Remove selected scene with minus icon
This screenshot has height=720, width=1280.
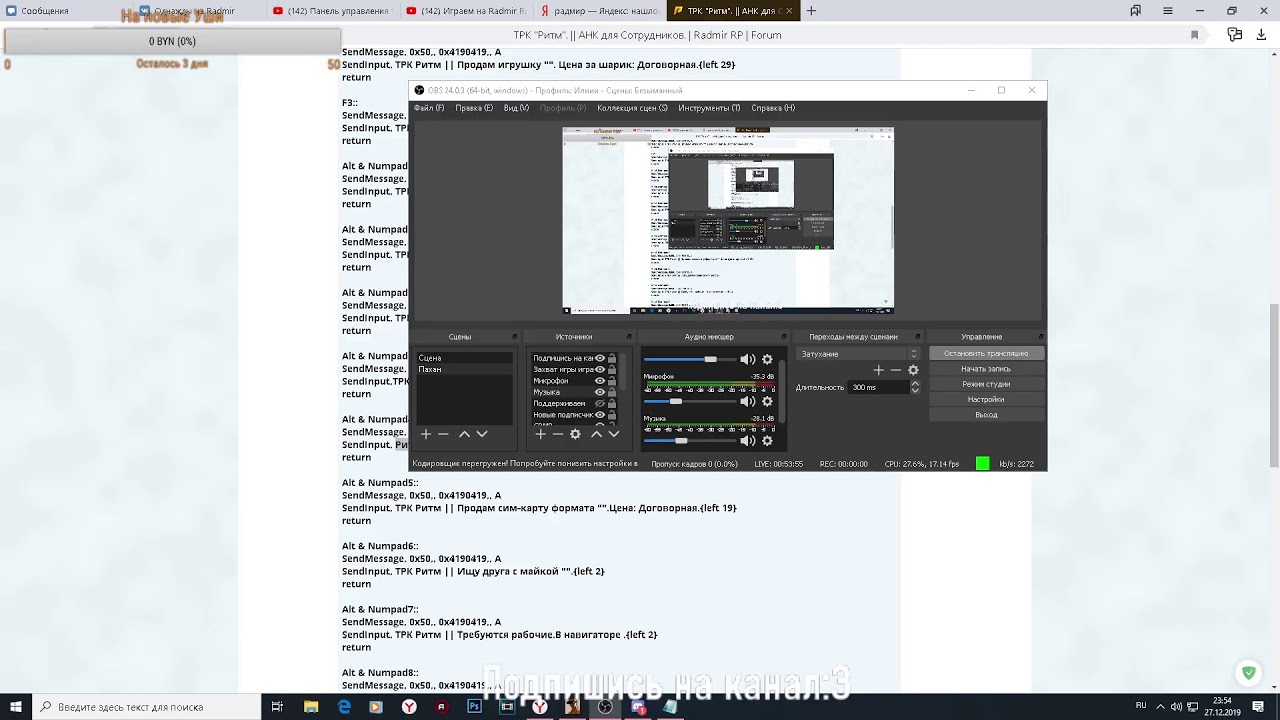coord(443,434)
